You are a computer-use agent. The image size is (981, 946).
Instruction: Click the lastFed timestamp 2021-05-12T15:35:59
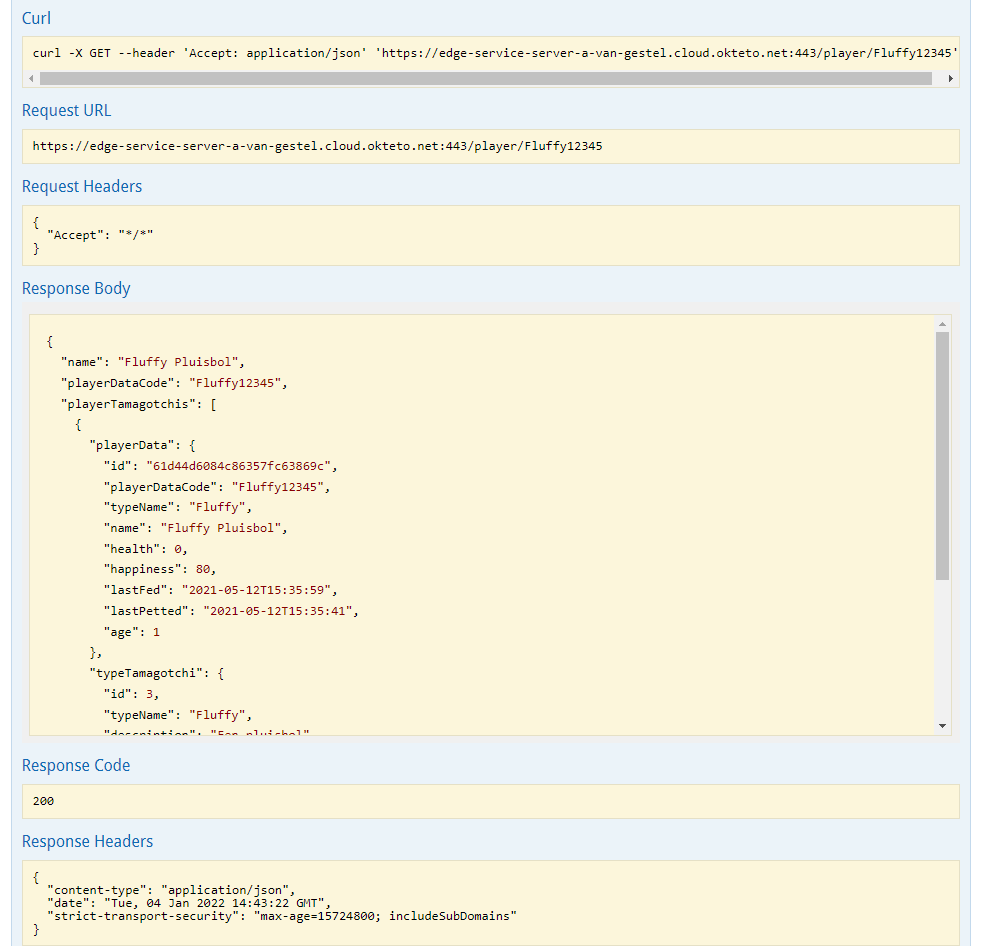tap(256, 590)
